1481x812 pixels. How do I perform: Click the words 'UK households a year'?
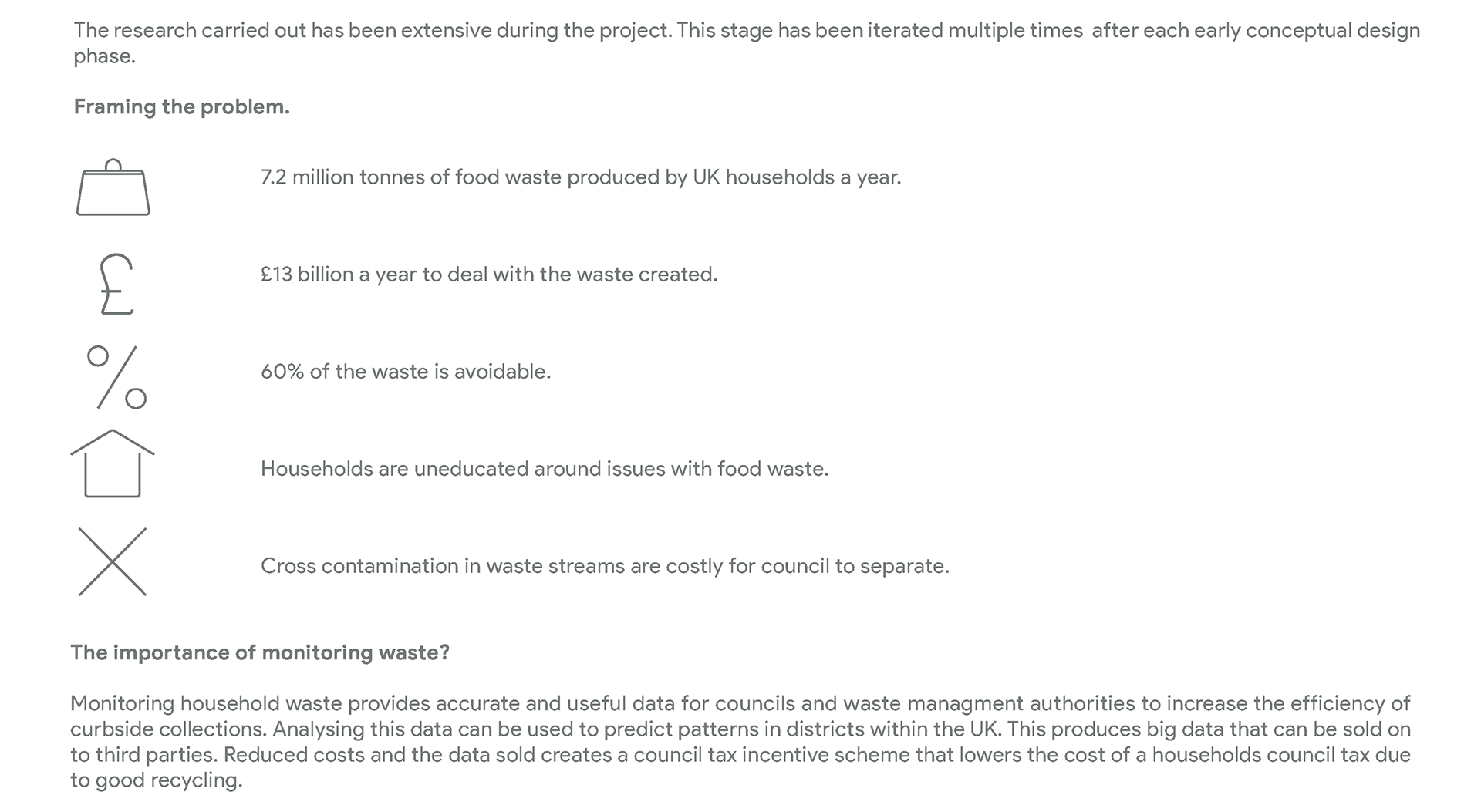pos(797,178)
